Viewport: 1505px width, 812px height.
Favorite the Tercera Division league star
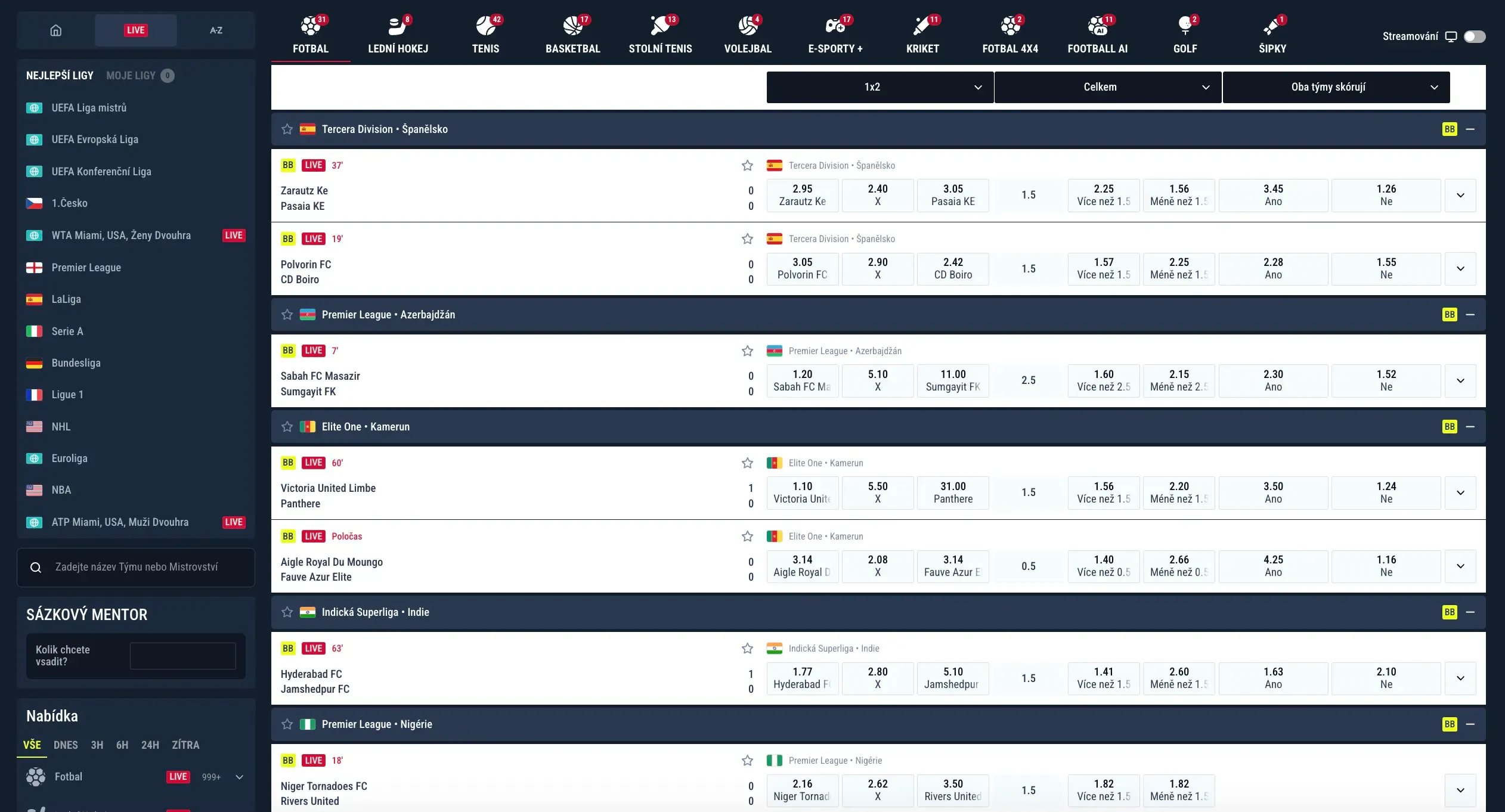point(287,129)
